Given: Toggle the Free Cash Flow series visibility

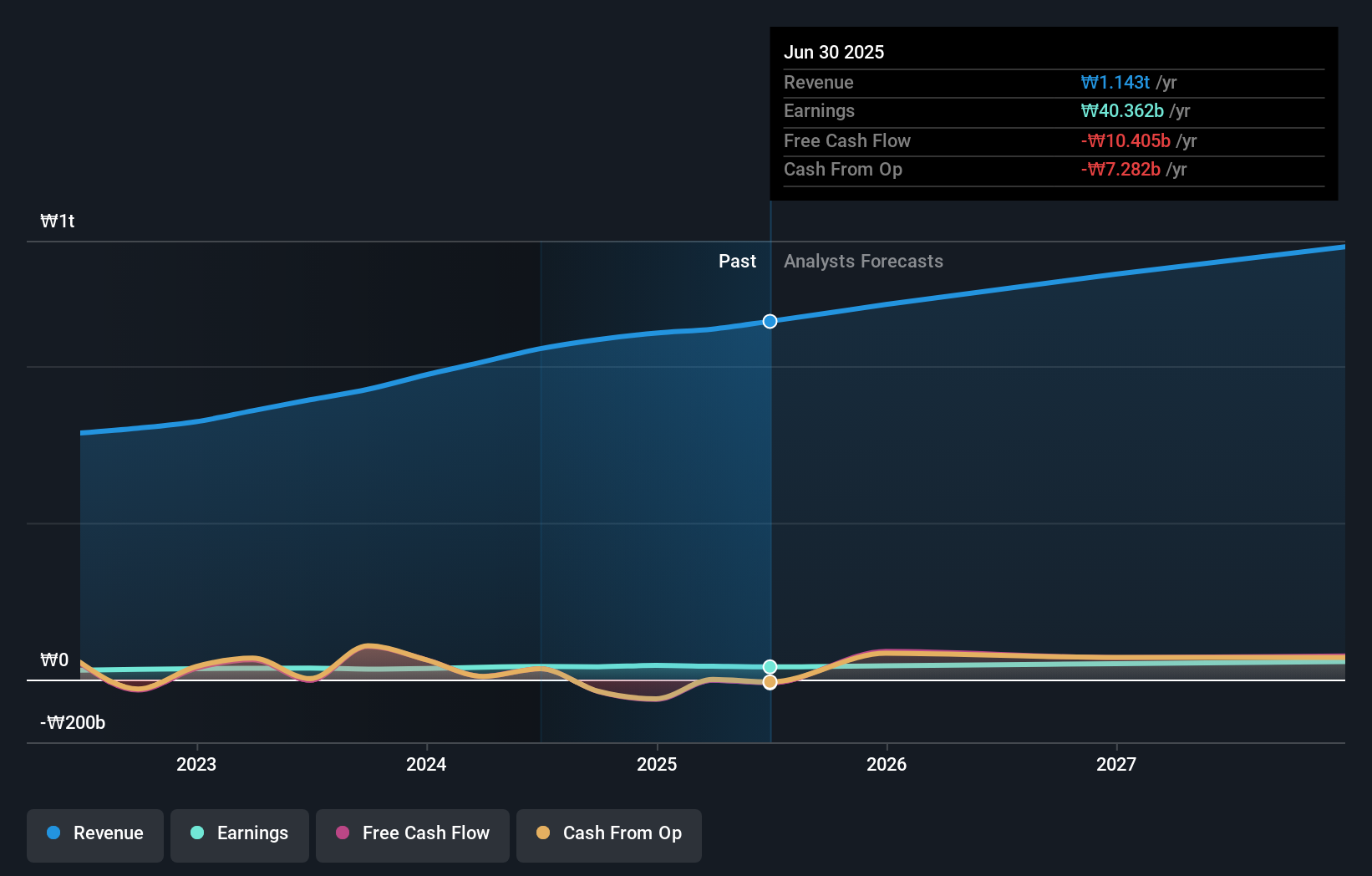Looking at the screenshot, I should tap(412, 833).
